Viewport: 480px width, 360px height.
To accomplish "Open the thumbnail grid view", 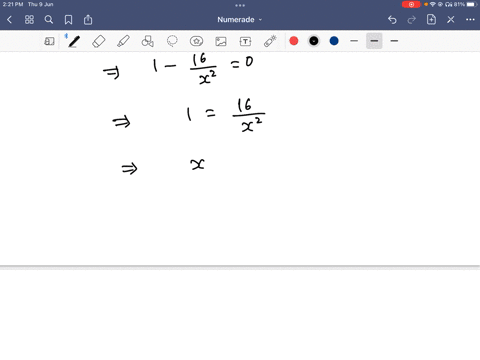I will [29, 20].
